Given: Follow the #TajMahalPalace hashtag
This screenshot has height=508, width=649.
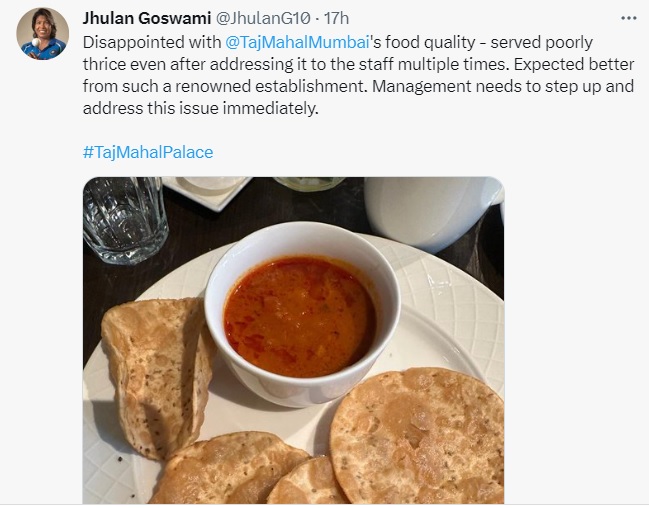Looking at the screenshot, I should 147,152.
